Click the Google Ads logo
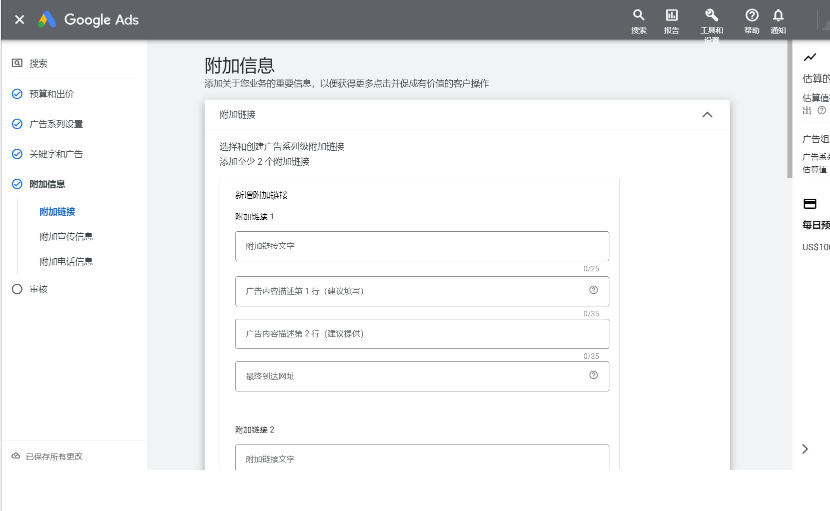830x511 pixels. pyautogui.click(x=89, y=20)
